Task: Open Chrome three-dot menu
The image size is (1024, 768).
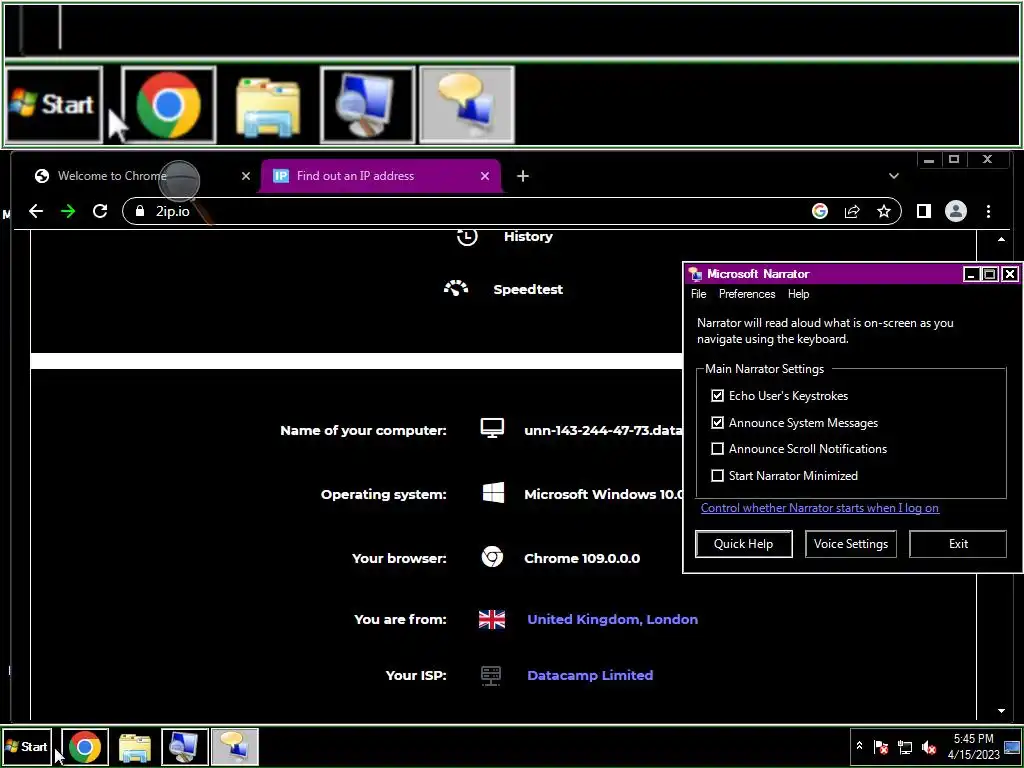Action: tap(988, 211)
